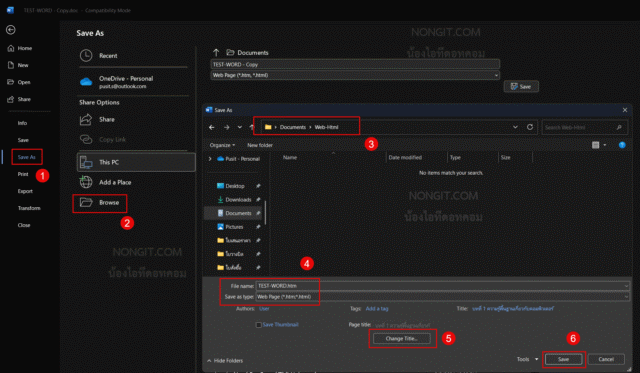Click the Thai document Title value
The width and height of the screenshot is (640, 373).
click(x=513, y=309)
